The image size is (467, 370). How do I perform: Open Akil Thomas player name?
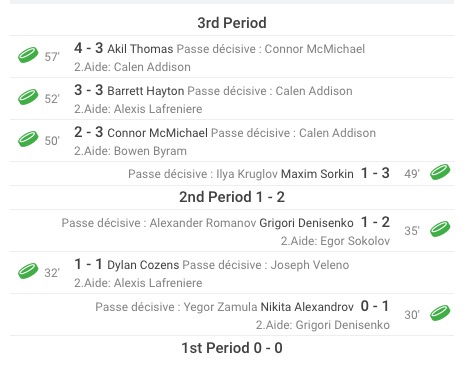tap(140, 49)
